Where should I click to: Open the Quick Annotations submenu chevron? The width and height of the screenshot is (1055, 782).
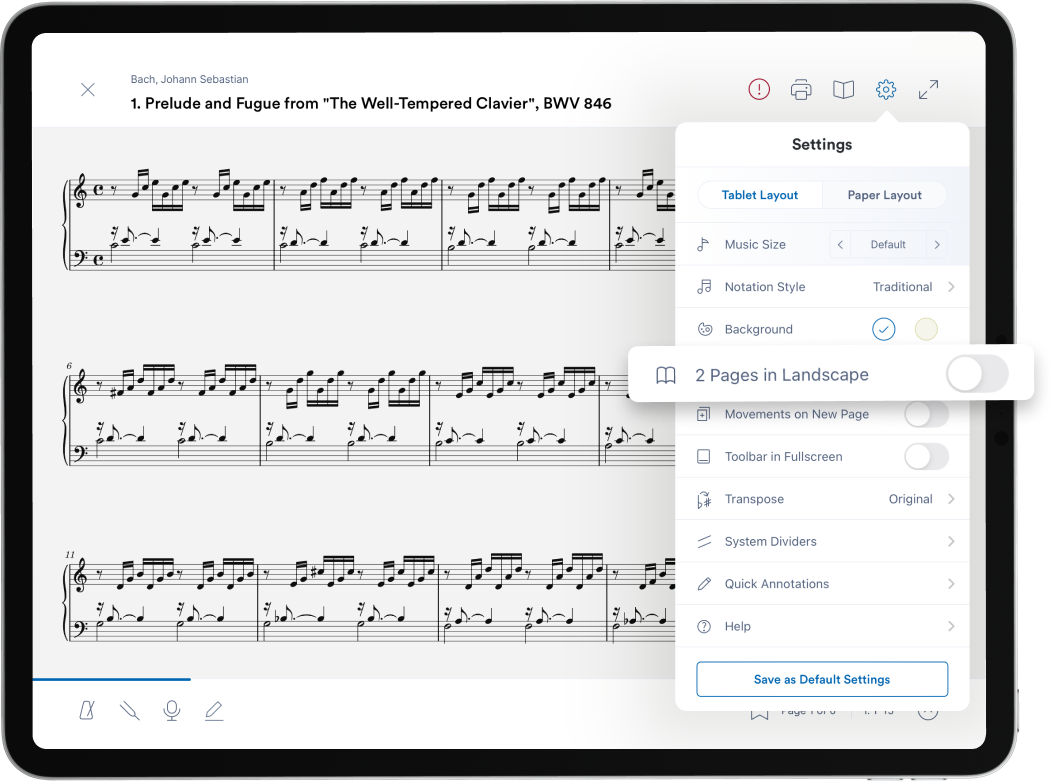click(951, 583)
